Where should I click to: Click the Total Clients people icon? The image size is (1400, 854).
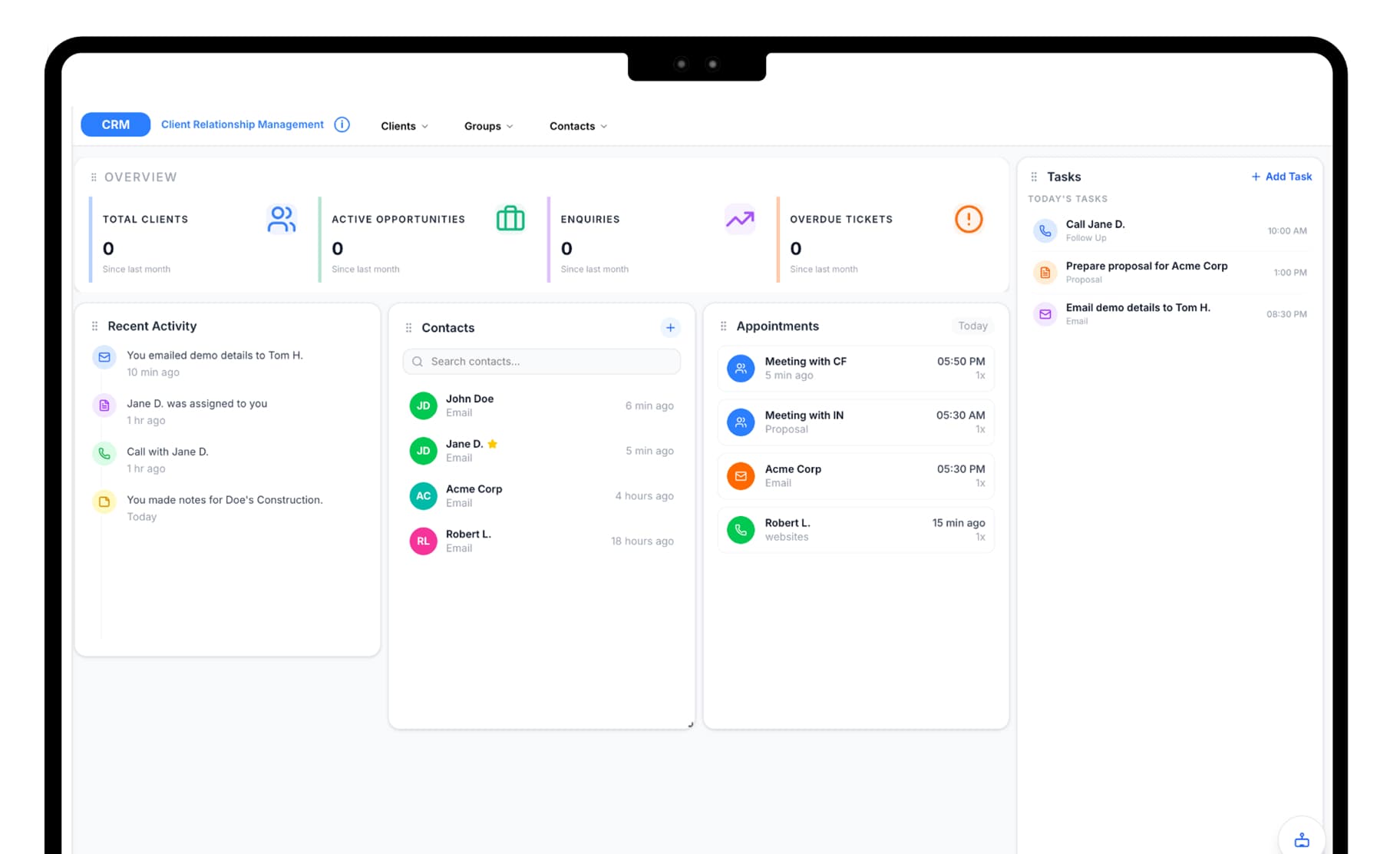281,219
